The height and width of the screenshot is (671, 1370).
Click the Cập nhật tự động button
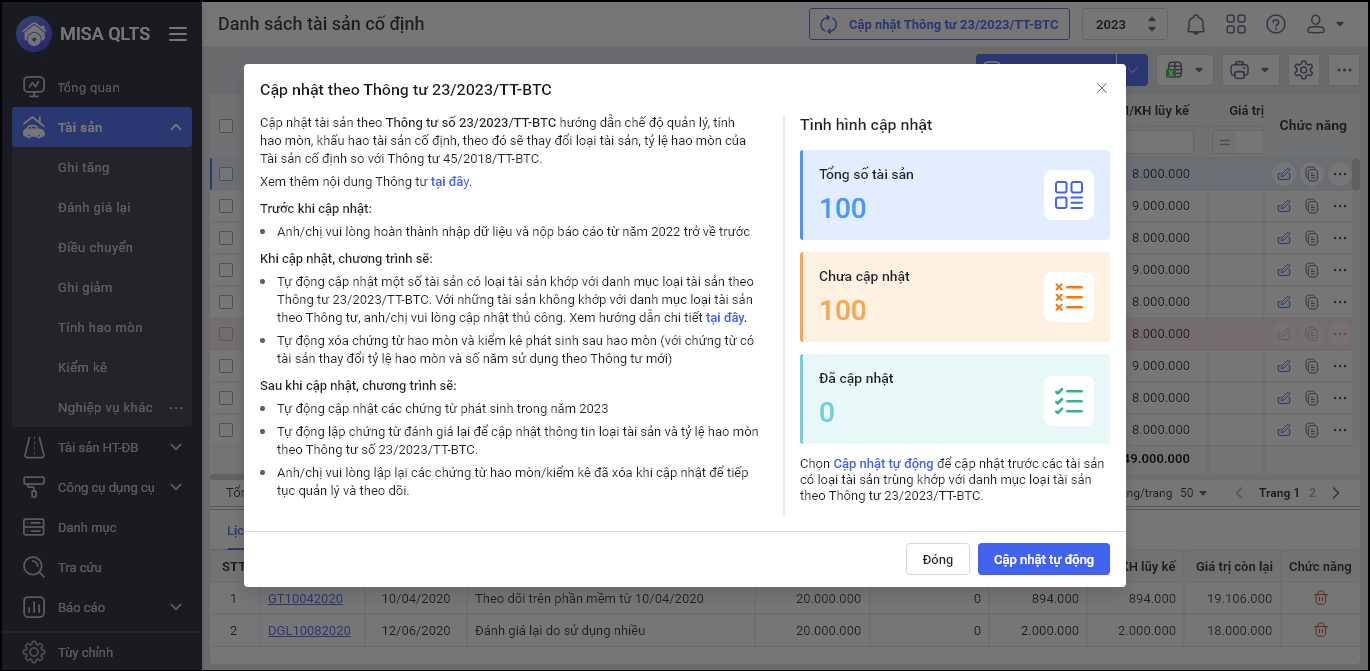(x=1043, y=559)
